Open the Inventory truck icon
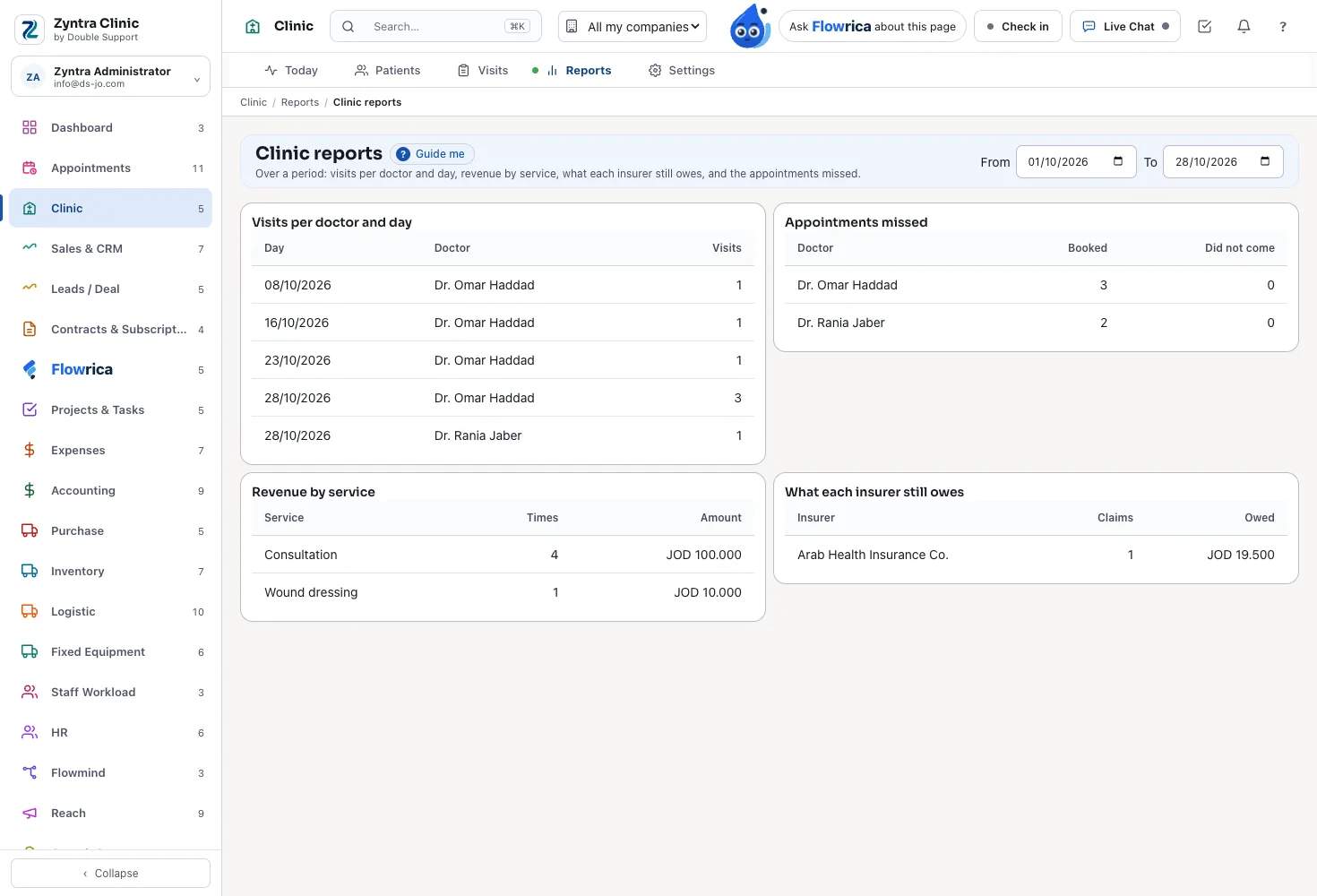The width and height of the screenshot is (1317, 896). [x=30, y=572]
